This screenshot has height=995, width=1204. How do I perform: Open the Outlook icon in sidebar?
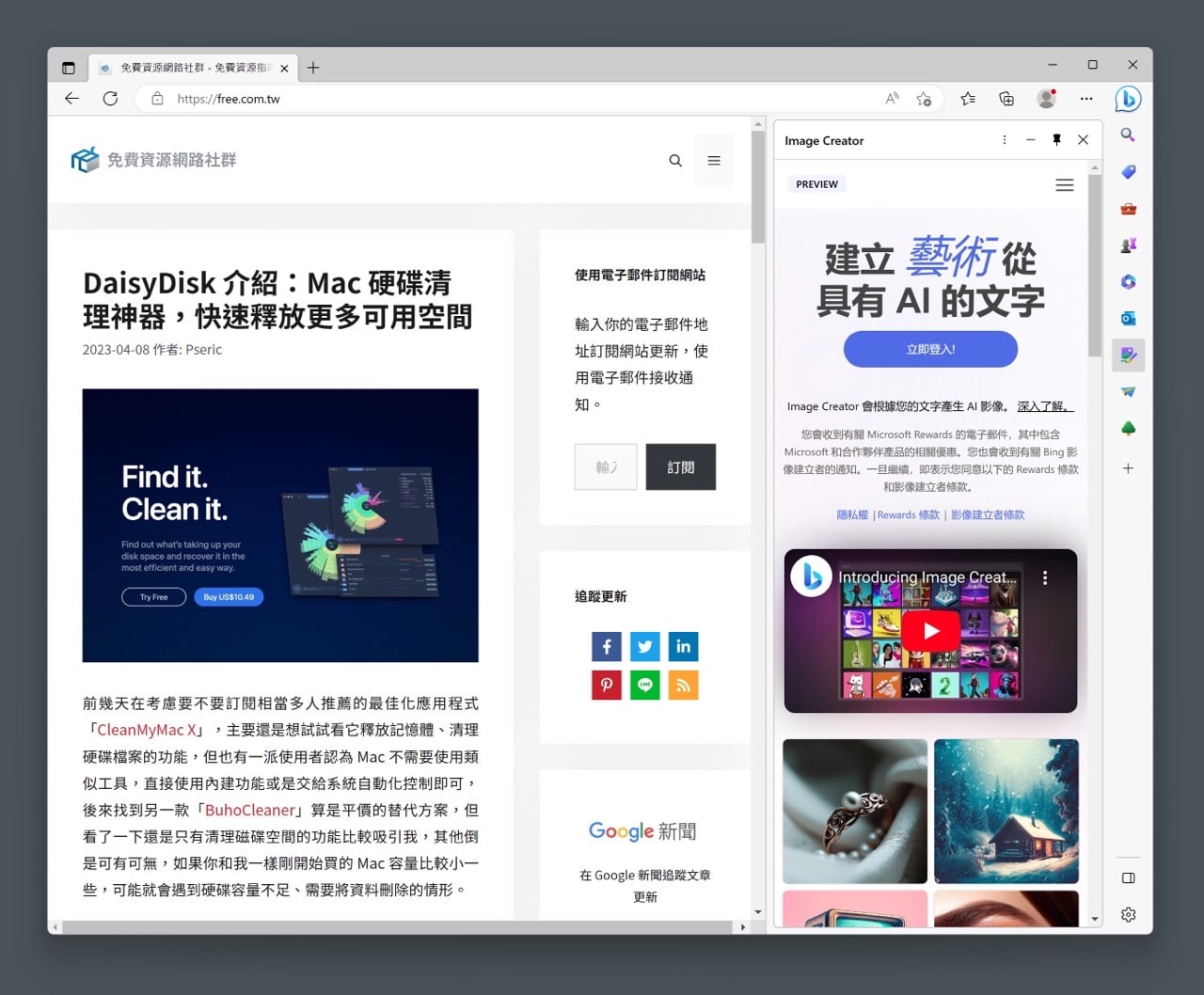click(1128, 319)
